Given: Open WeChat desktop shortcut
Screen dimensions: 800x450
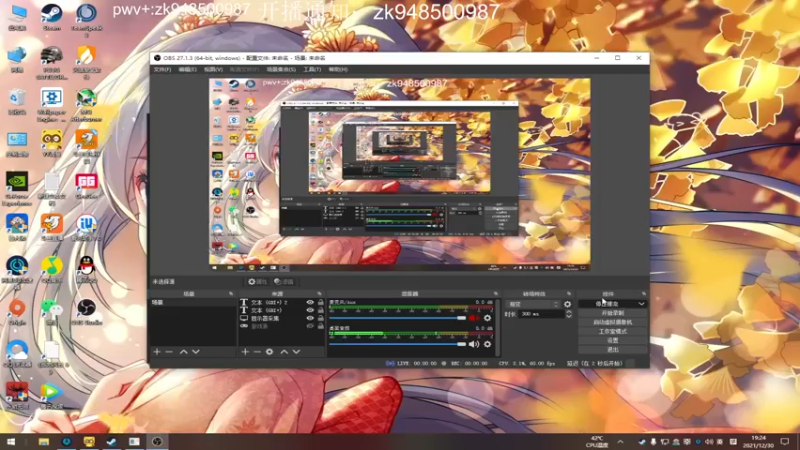Looking at the screenshot, I should point(52,312).
